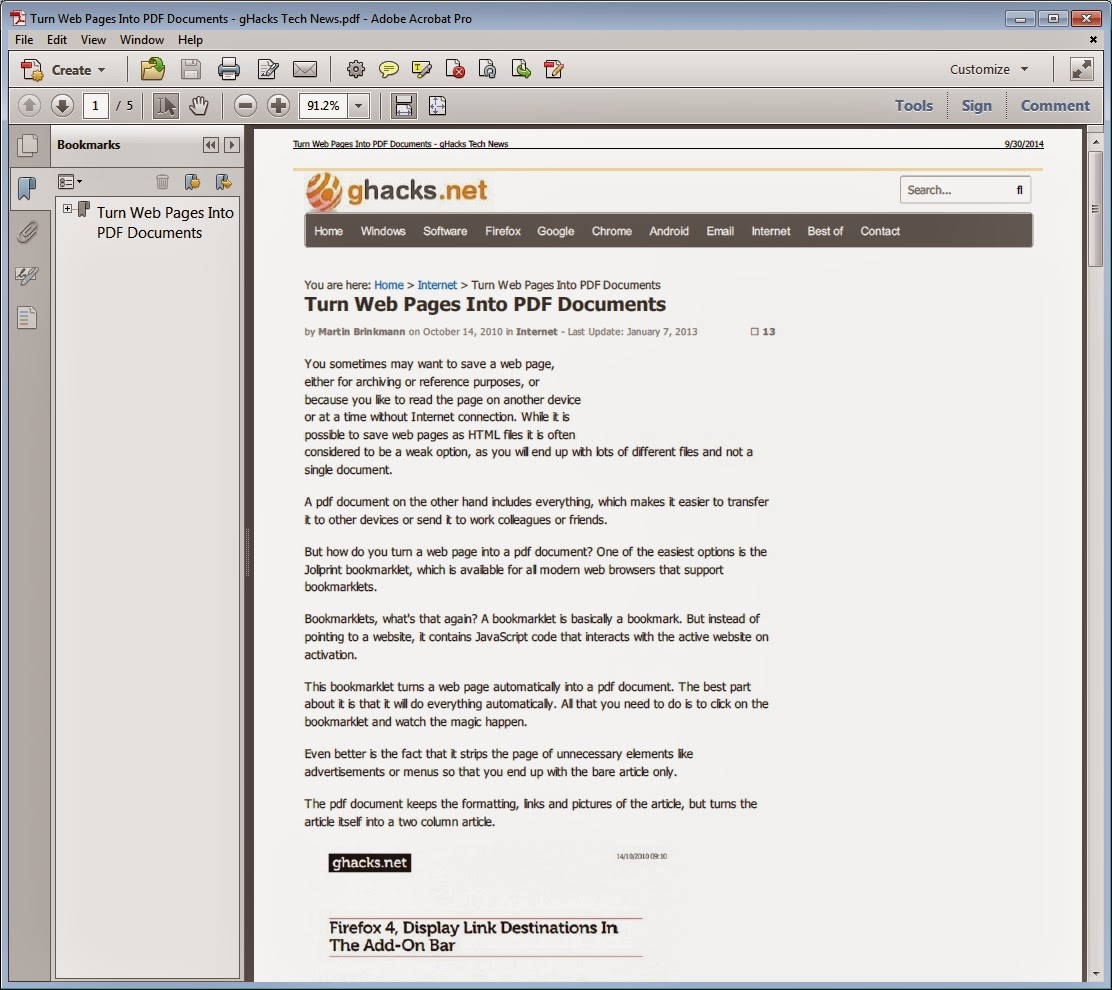
Task: Expand the Turn Web Pages bookmark tree
Action: click(x=67, y=208)
